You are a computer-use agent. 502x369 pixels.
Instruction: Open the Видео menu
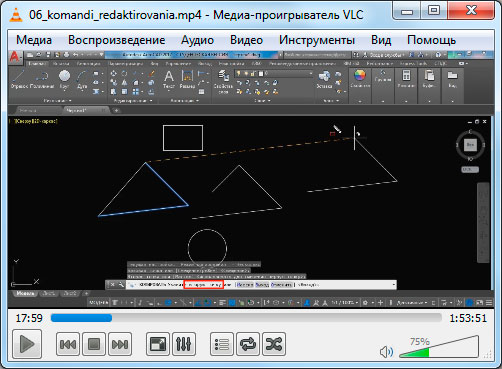click(246, 40)
